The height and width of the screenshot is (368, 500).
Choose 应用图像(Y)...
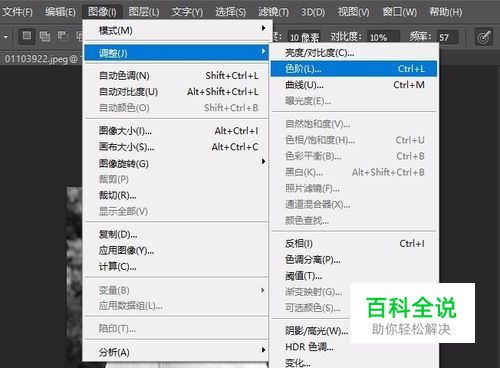click(176, 250)
